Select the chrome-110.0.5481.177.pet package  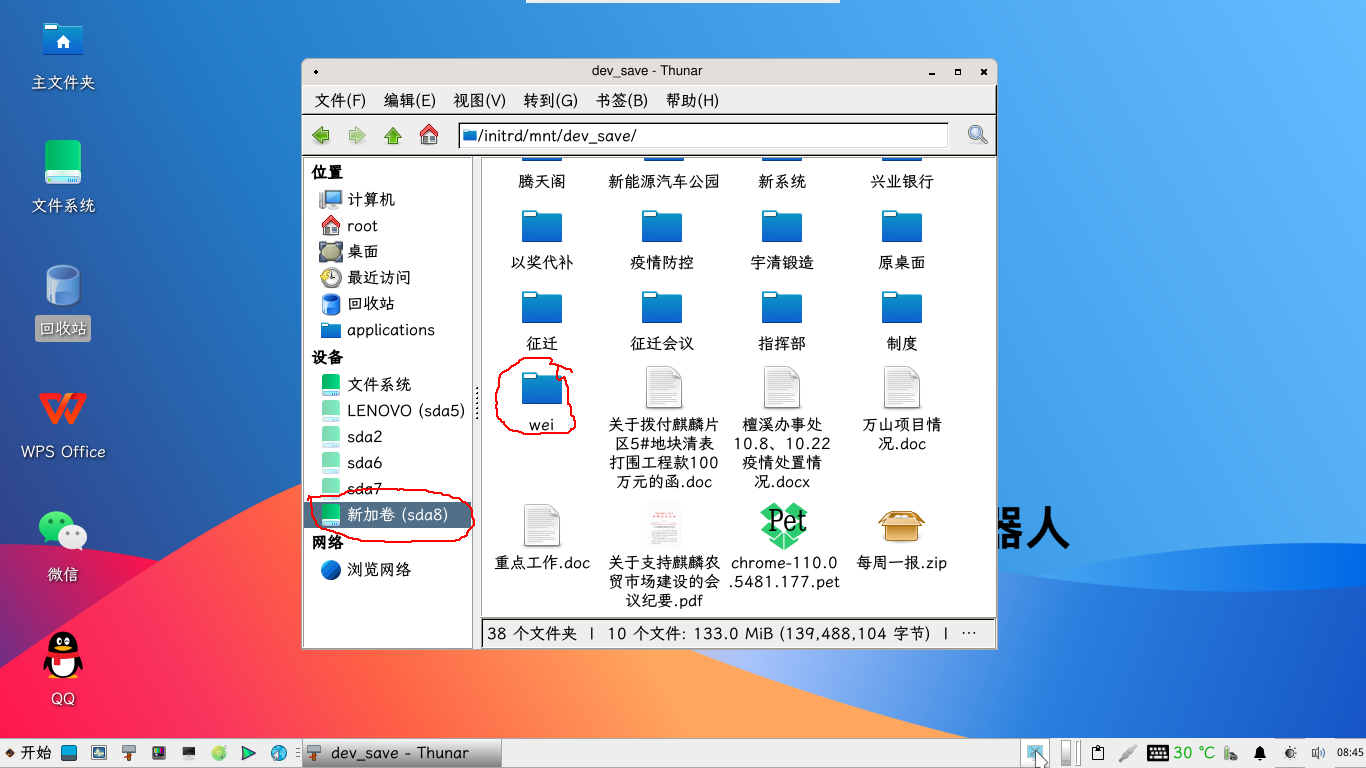785,547
